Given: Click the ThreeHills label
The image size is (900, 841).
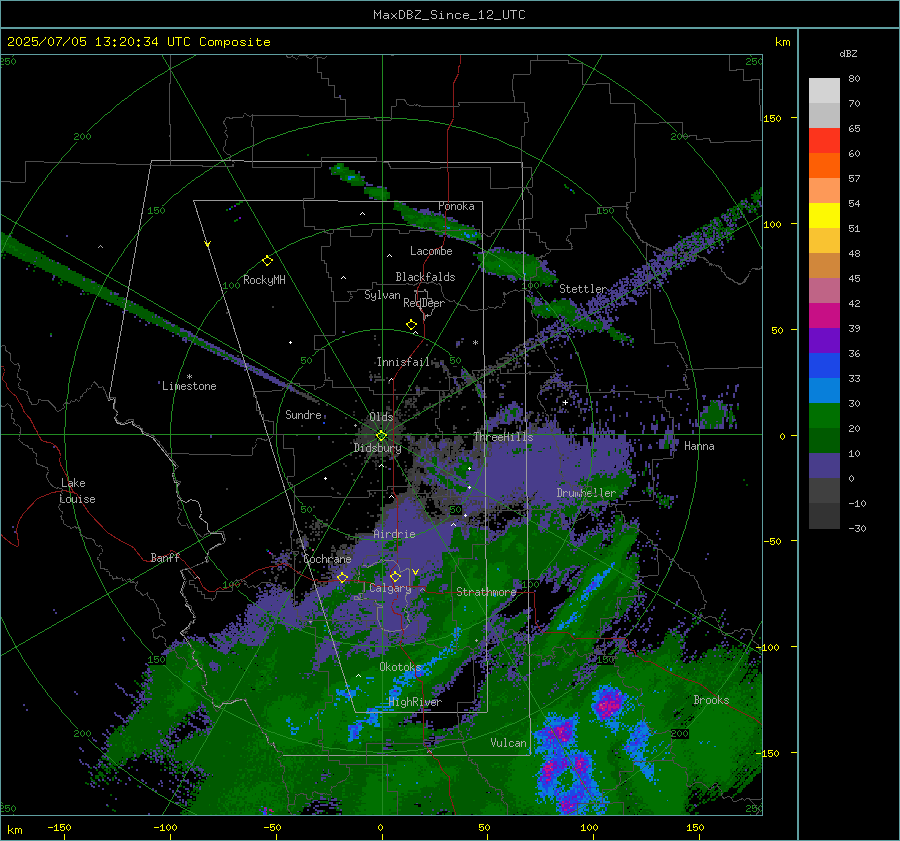Looking at the screenshot, I should tap(503, 437).
